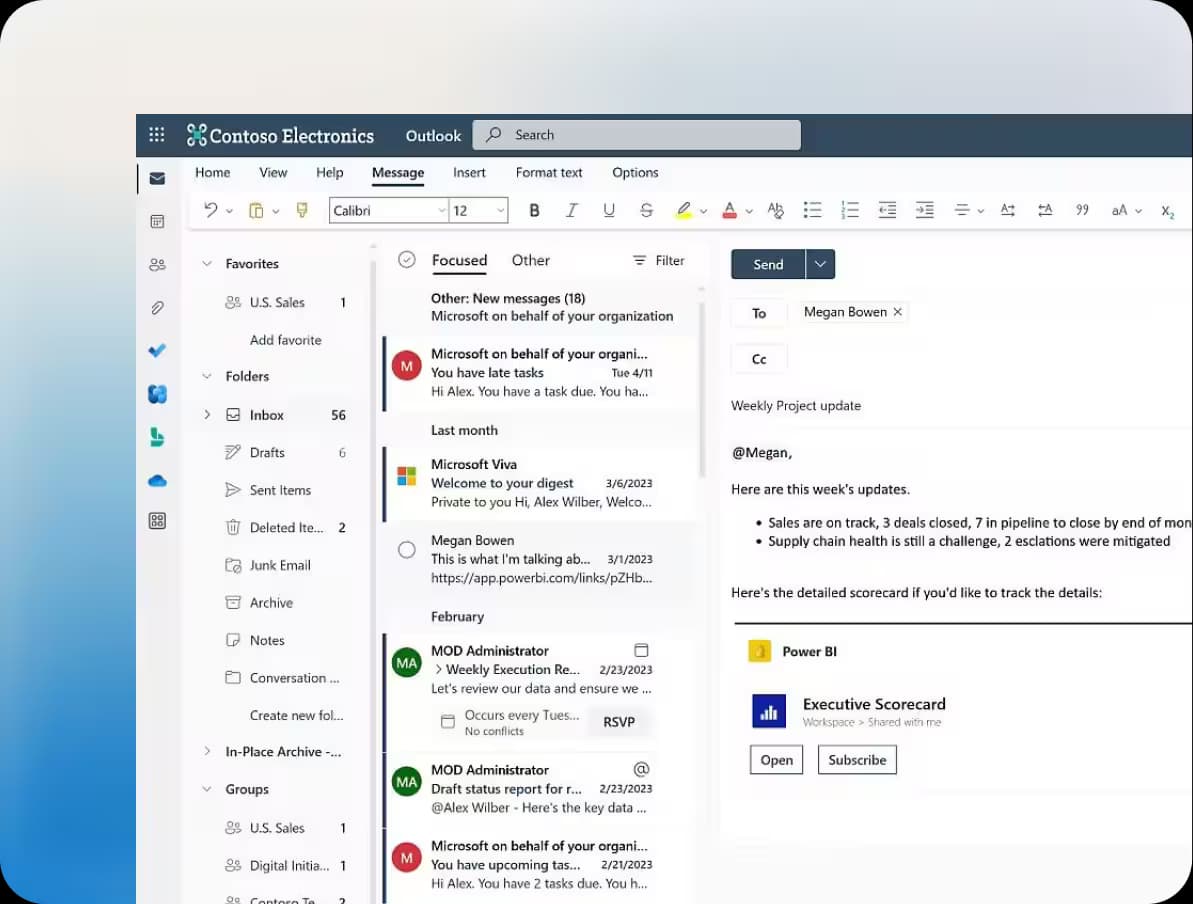1193x904 pixels.
Task: Click the Increase indent icon
Action: tap(924, 210)
